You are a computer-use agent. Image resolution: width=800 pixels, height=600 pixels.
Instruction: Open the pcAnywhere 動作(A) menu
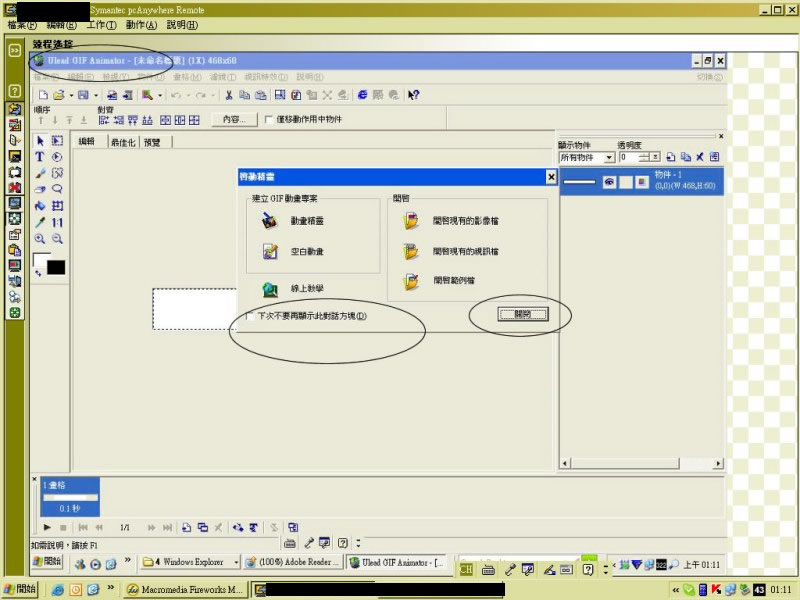[141, 24]
